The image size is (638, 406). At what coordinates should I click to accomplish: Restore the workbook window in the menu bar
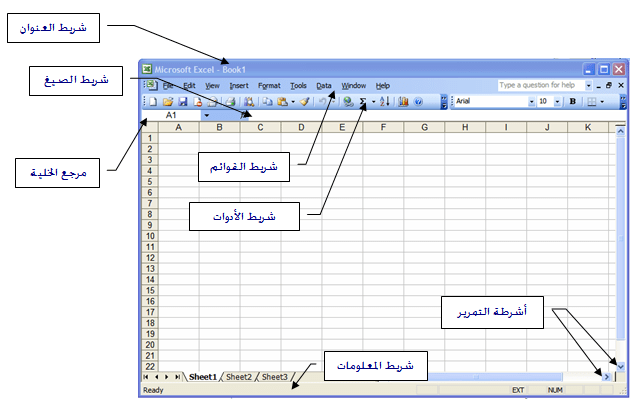click(x=609, y=85)
